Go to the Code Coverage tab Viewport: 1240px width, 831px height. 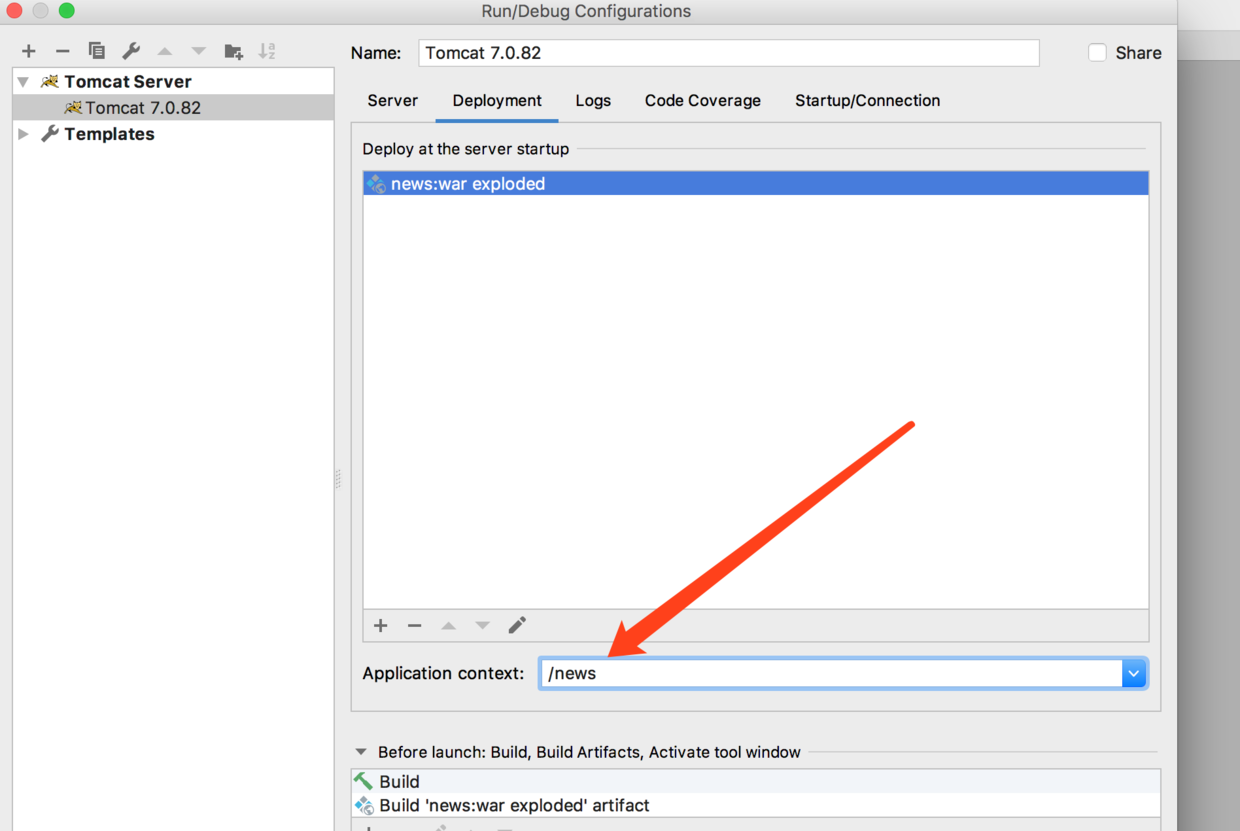703,100
